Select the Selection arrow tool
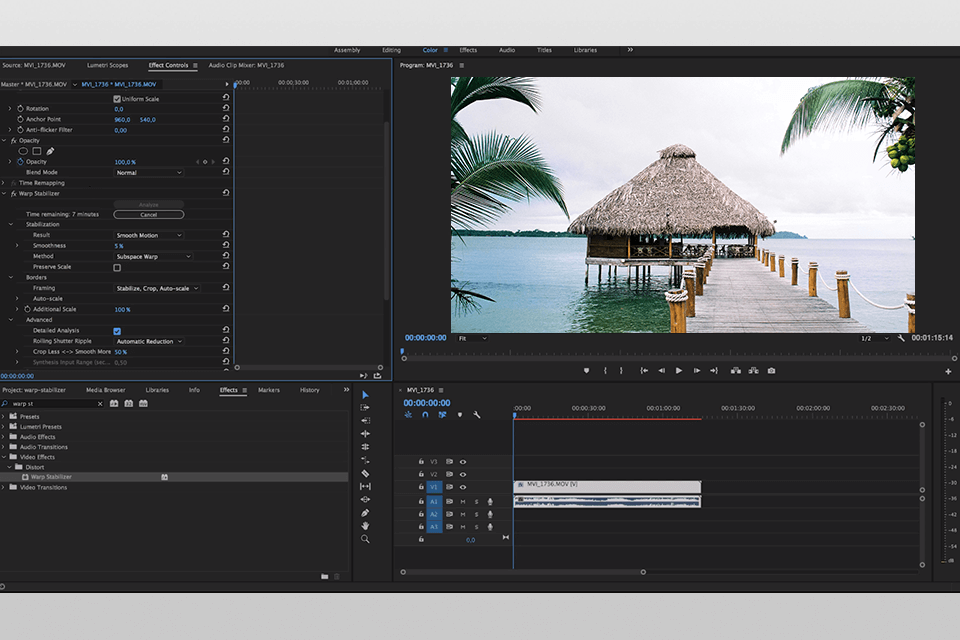Viewport: 960px width, 640px height. 366,395
